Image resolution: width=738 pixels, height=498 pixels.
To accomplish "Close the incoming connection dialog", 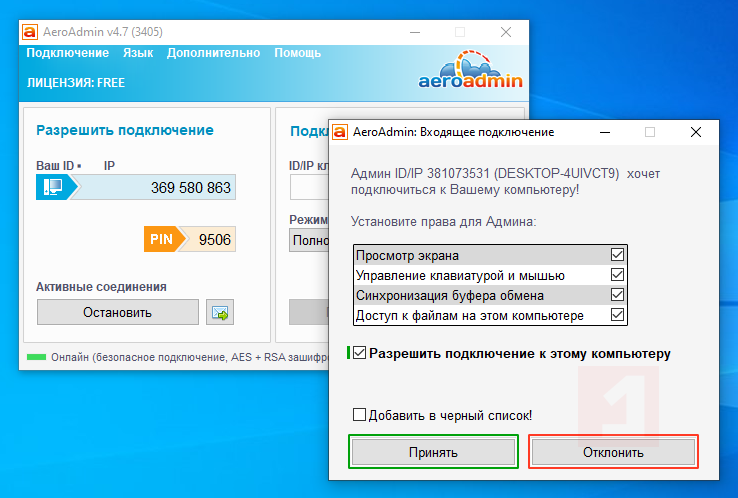I will click(696, 132).
